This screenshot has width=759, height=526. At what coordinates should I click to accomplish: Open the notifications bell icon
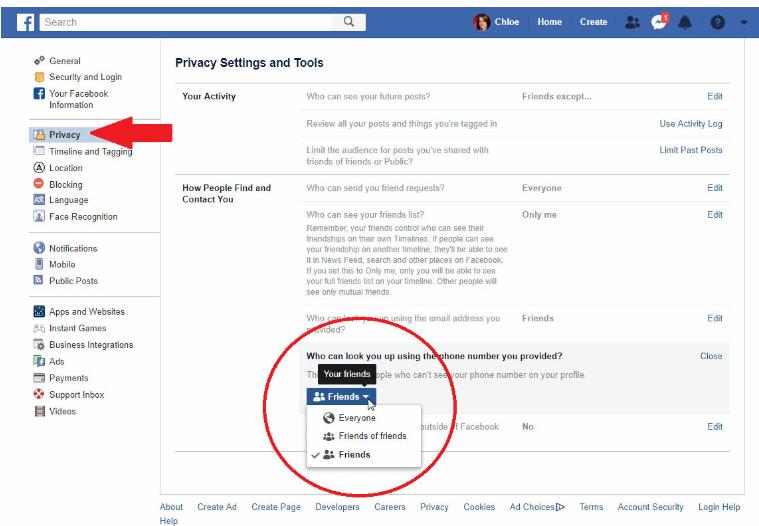[x=685, y=22]
